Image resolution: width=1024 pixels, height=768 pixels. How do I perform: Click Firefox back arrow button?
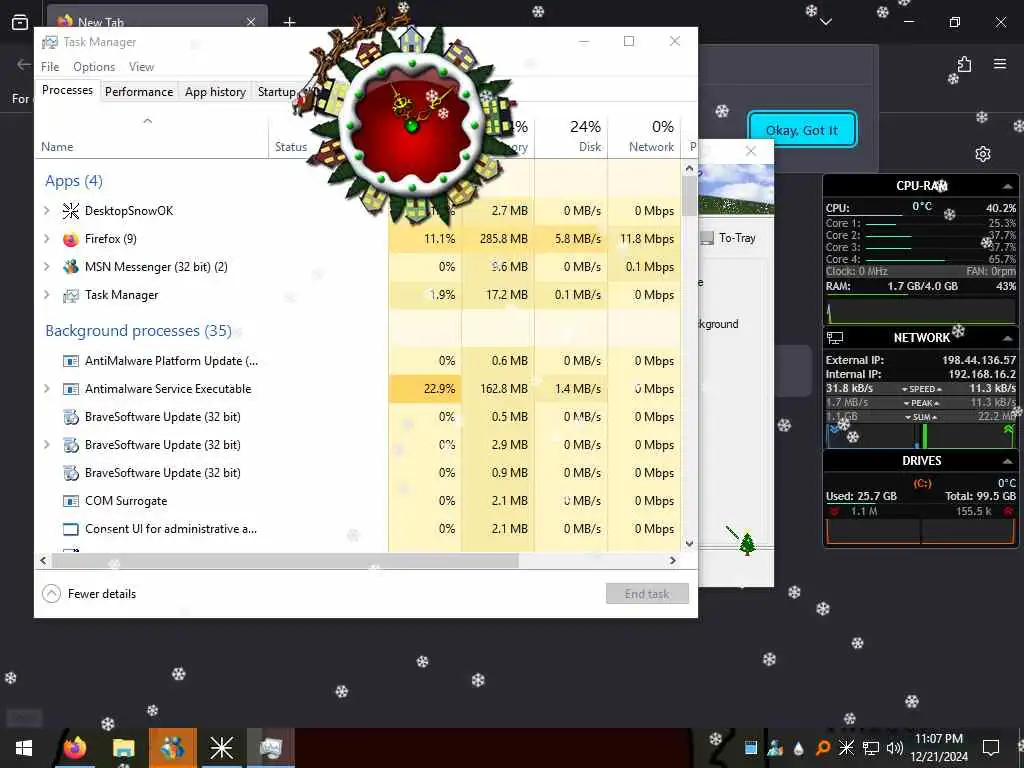pos(24,64)
